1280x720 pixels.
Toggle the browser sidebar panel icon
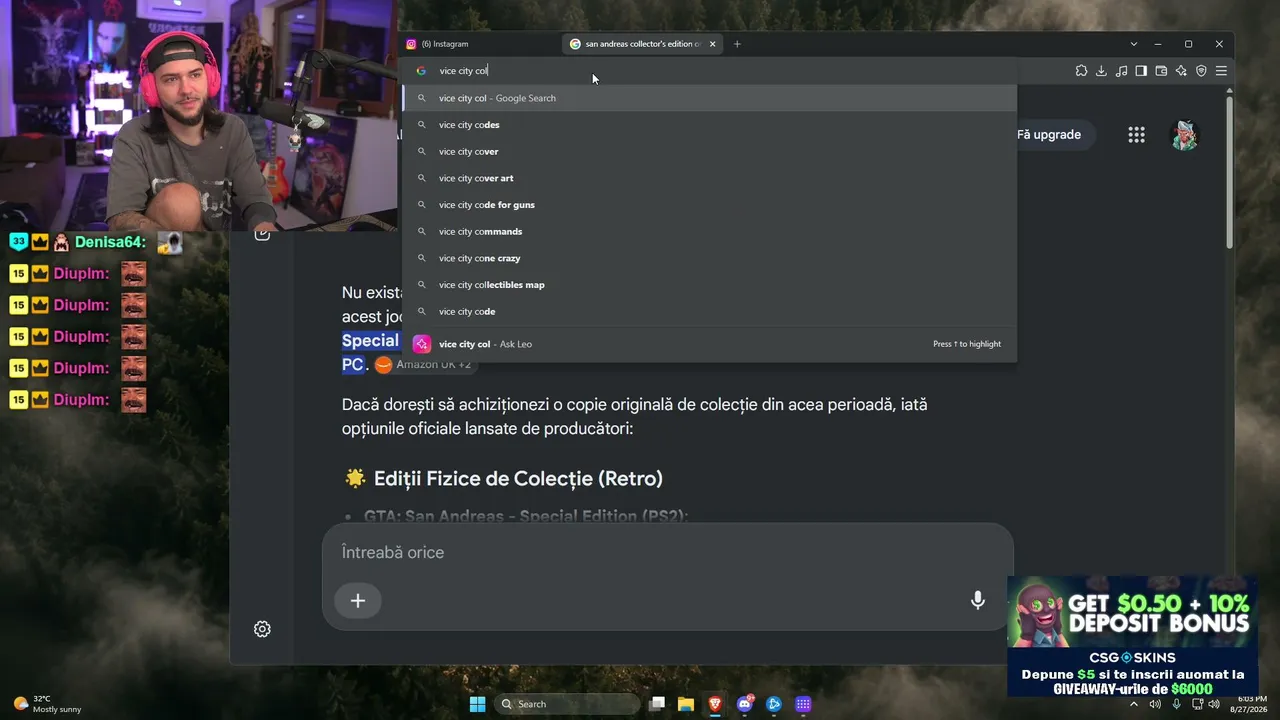(1141, 71)
